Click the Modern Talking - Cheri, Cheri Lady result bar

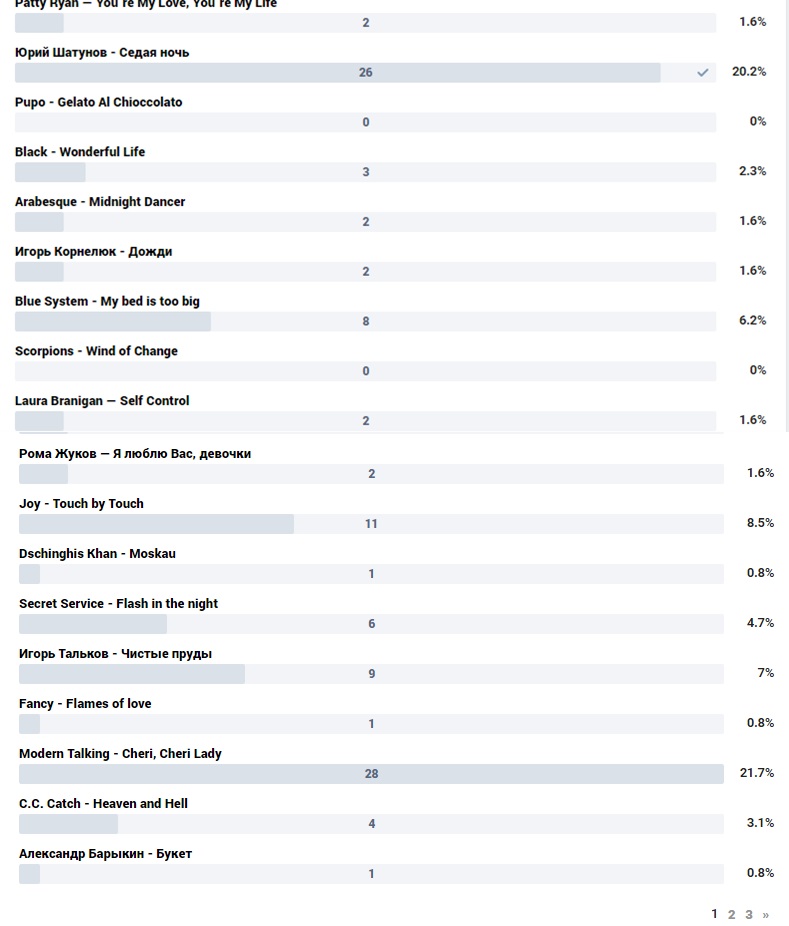[x=371, y=774]
